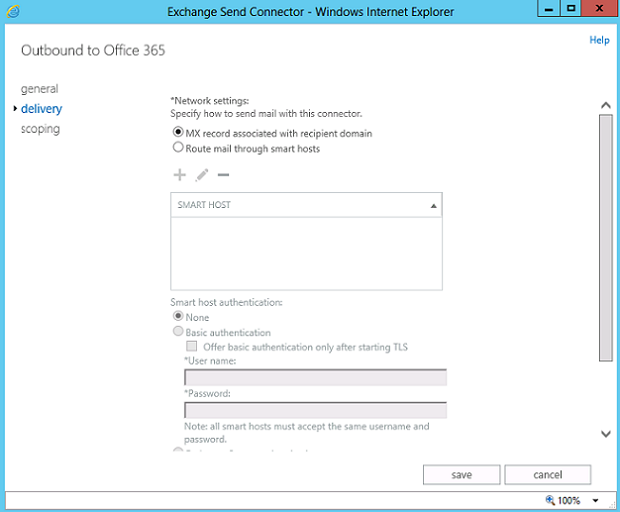The width and height of the screenshot is (620, 512).
Task: Switch to the delivery tab
Action: point(42,109)
